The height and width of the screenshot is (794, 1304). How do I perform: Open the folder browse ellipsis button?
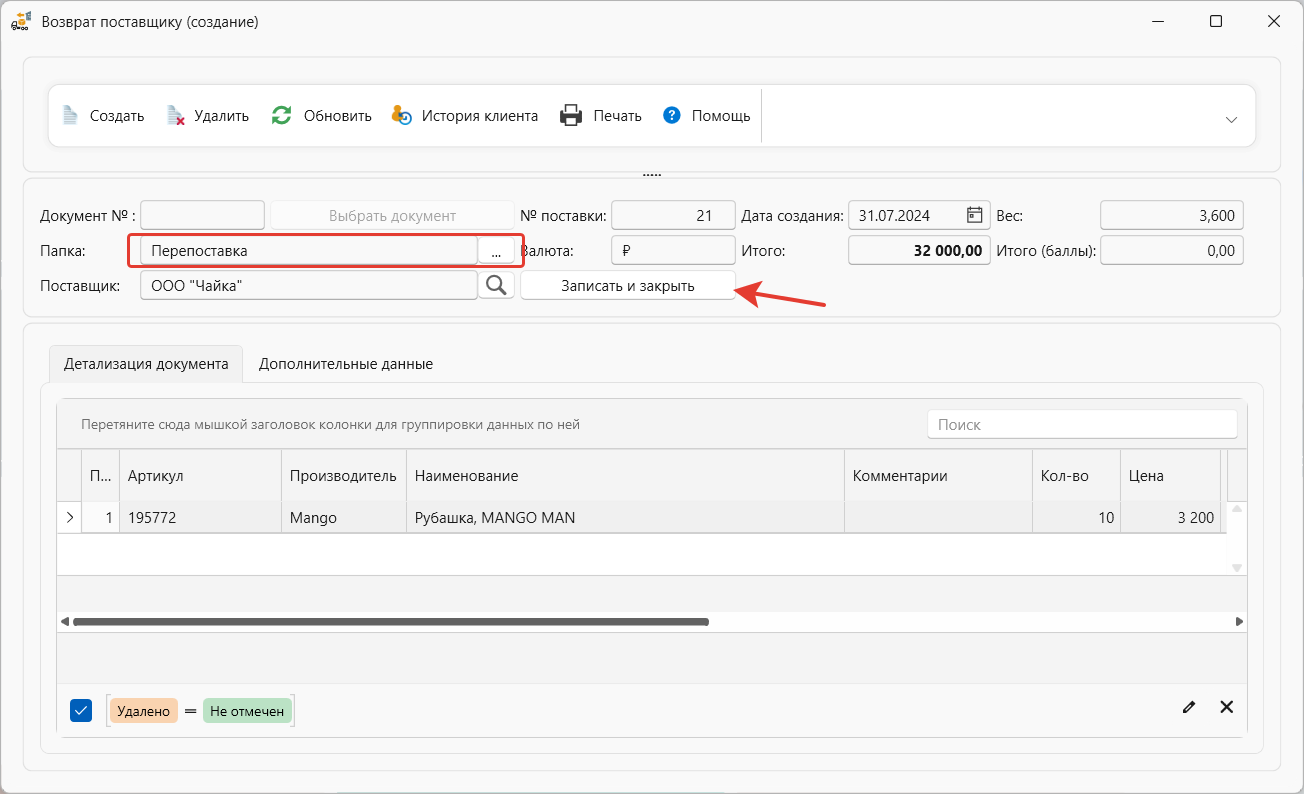(496, 250)
